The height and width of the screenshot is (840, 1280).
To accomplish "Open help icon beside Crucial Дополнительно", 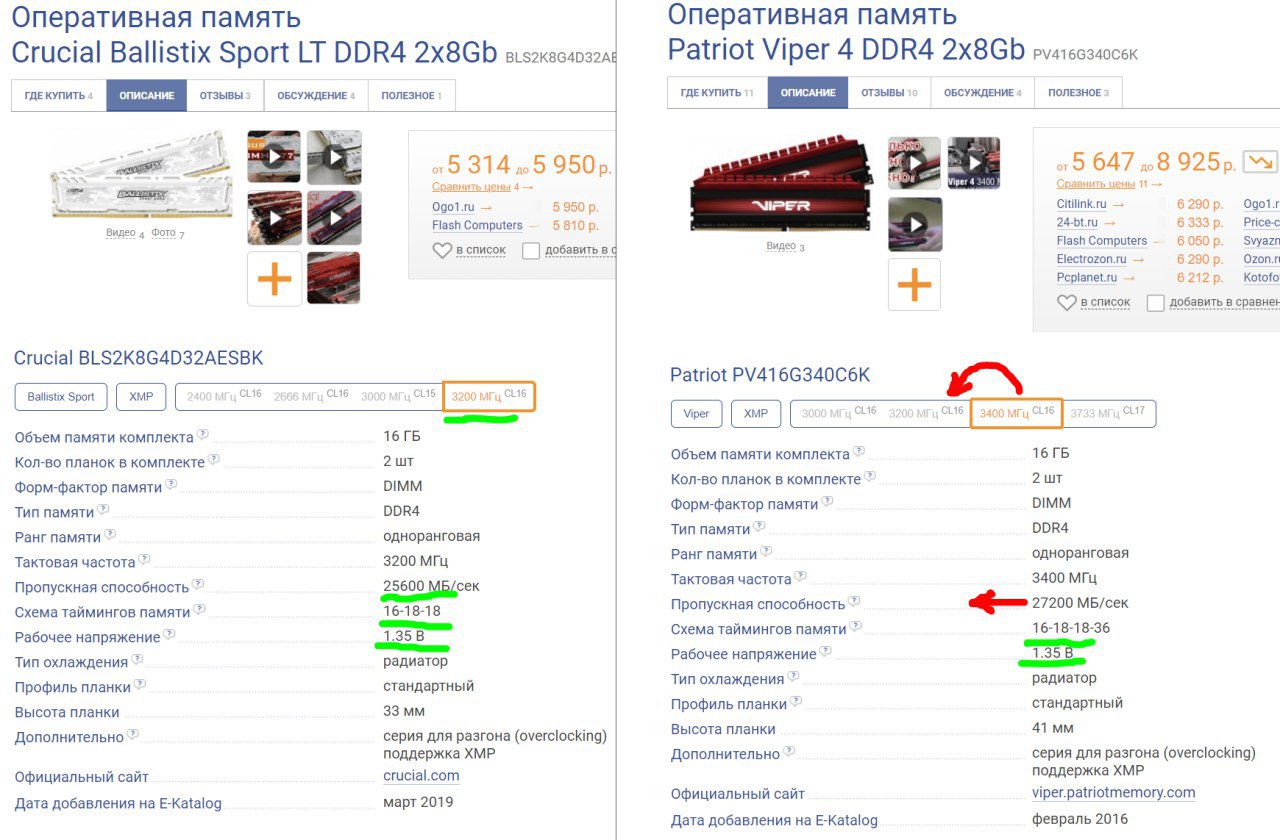I will pyautogui.click(x=133, y=735).
